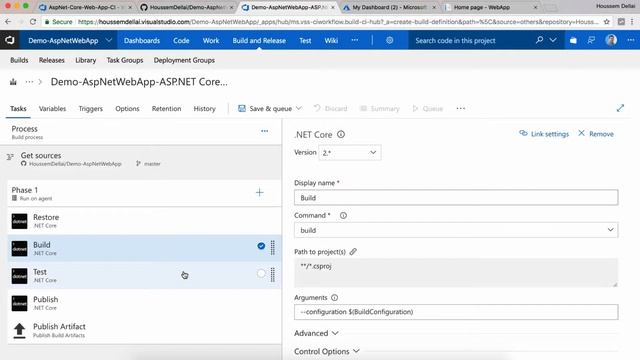Select the History tab
This screenshot has width=640, height=360.
tap(204, 109)
